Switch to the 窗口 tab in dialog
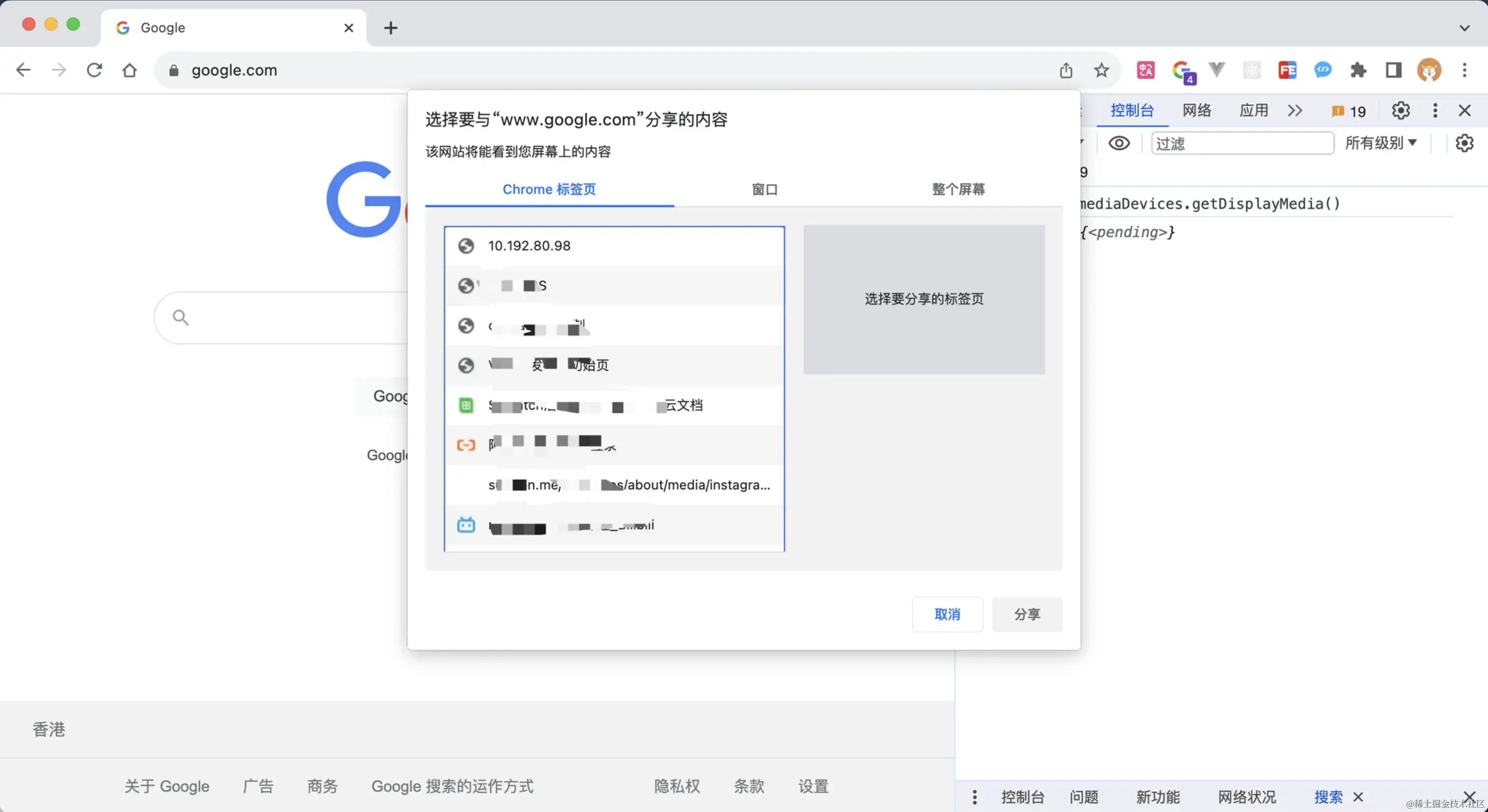This screenshot has height=812, width=1488. click(x=764, y=189)
